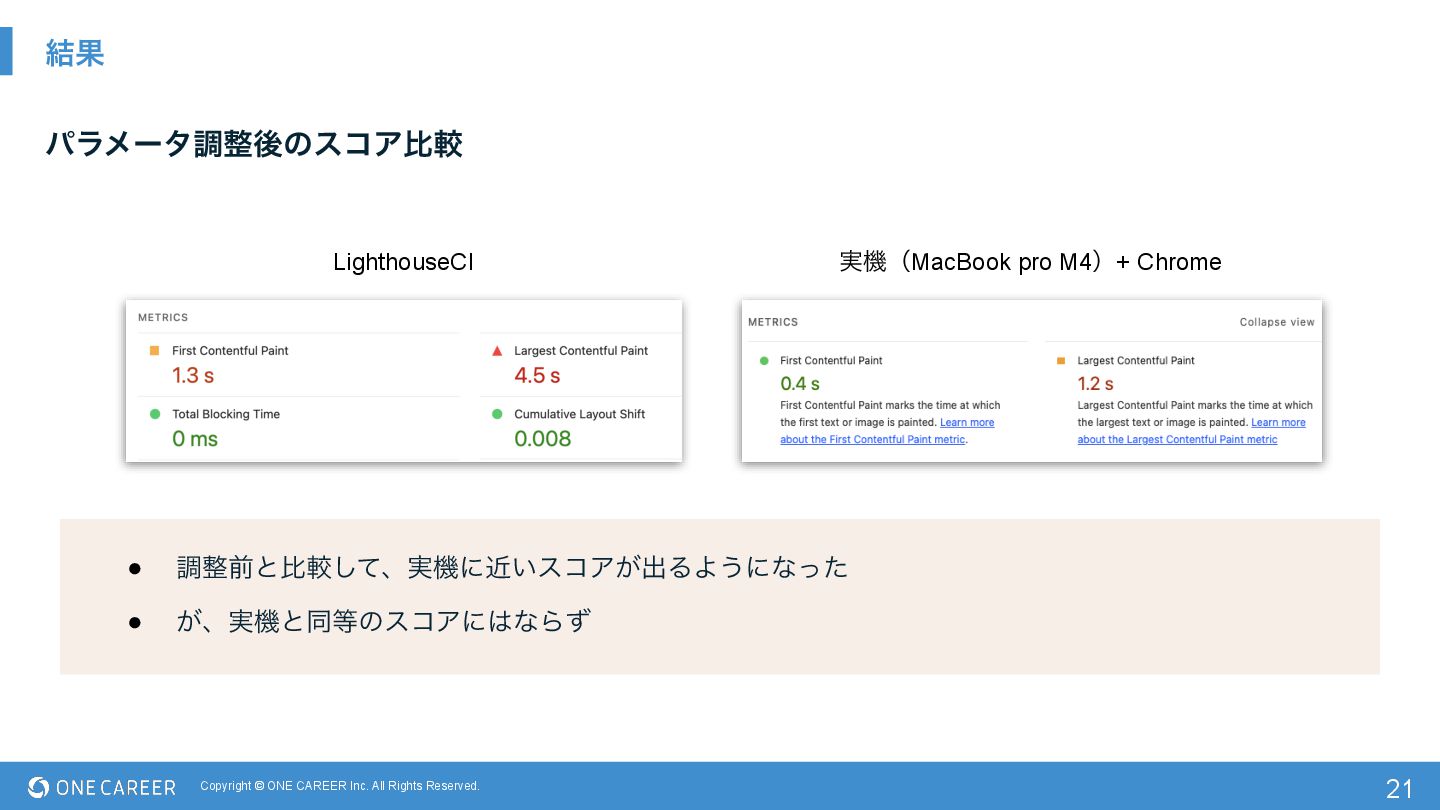Select the slide title 結果
The height and width of the screenshot is (810, 1440).
tap(75, 52)
